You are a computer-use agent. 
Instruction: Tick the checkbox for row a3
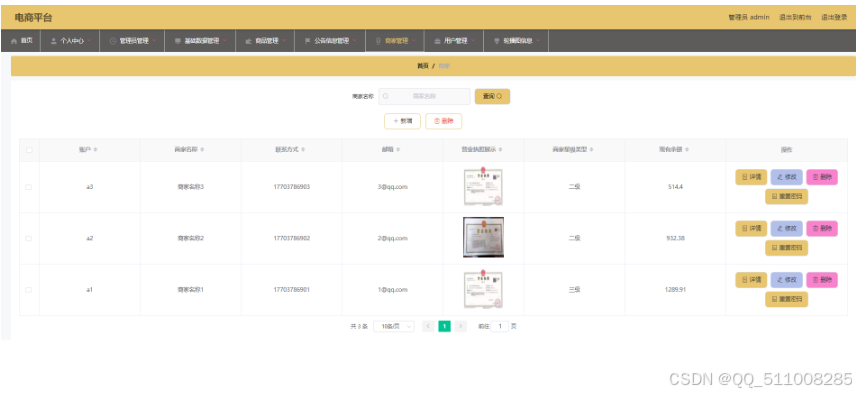point(28,187)
